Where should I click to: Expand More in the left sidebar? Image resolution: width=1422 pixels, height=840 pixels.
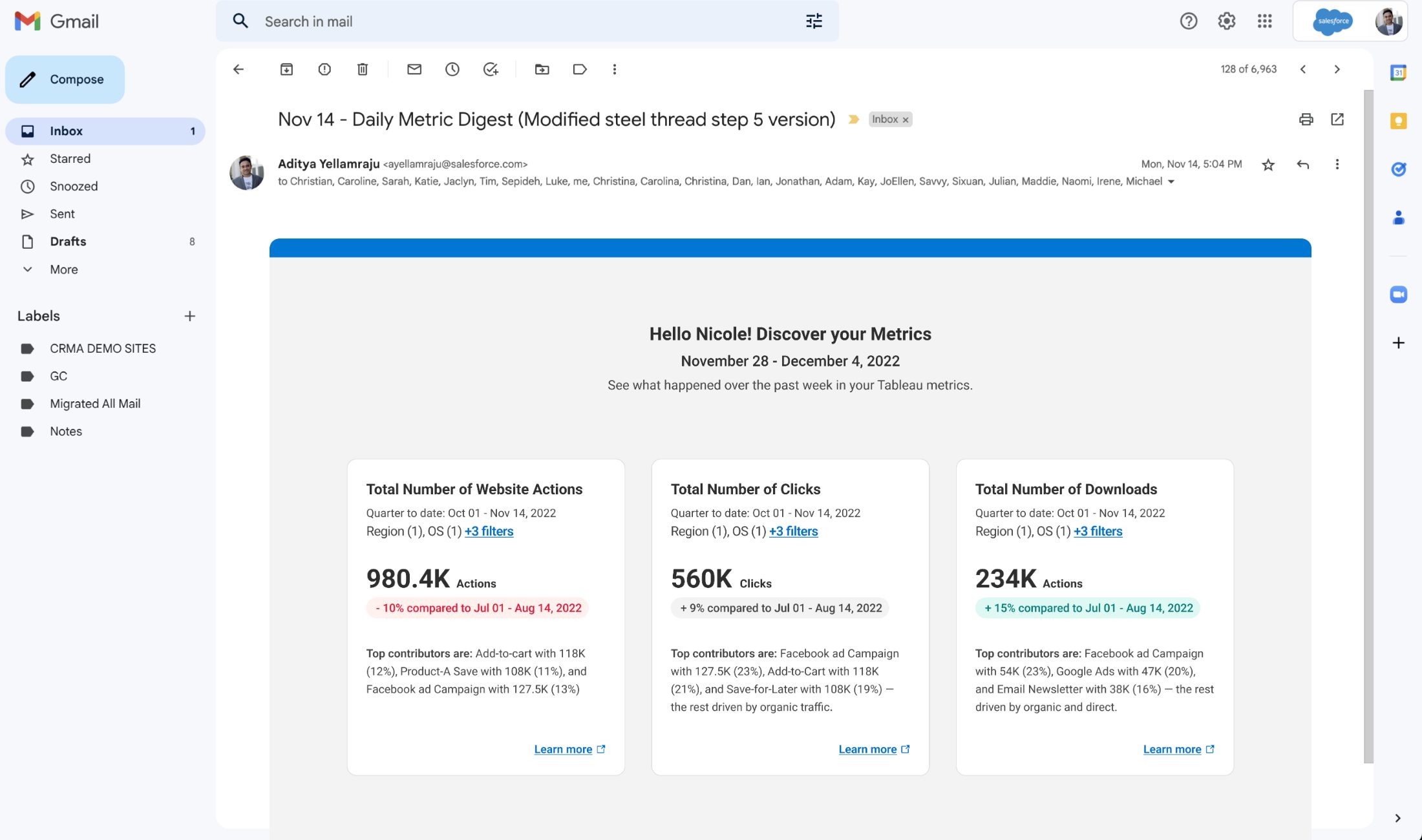click(x=64, y=269)
